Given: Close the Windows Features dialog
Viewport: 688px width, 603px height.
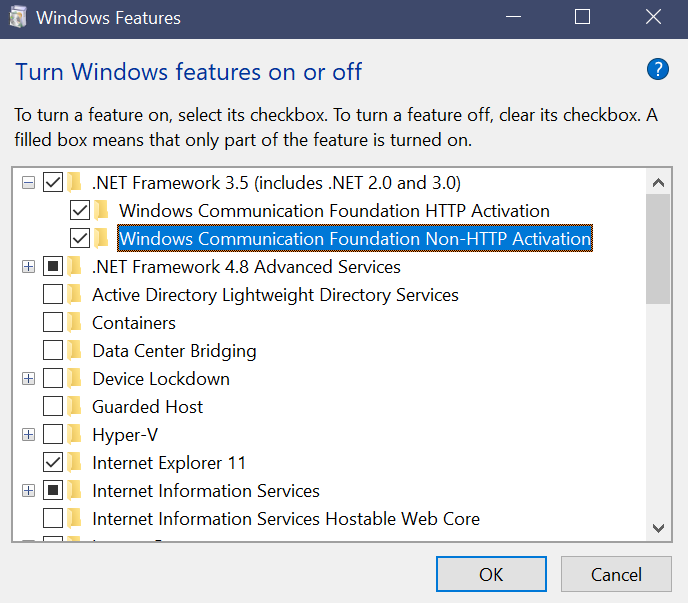Looking at the screenshot, I should [x=653, y=18].
